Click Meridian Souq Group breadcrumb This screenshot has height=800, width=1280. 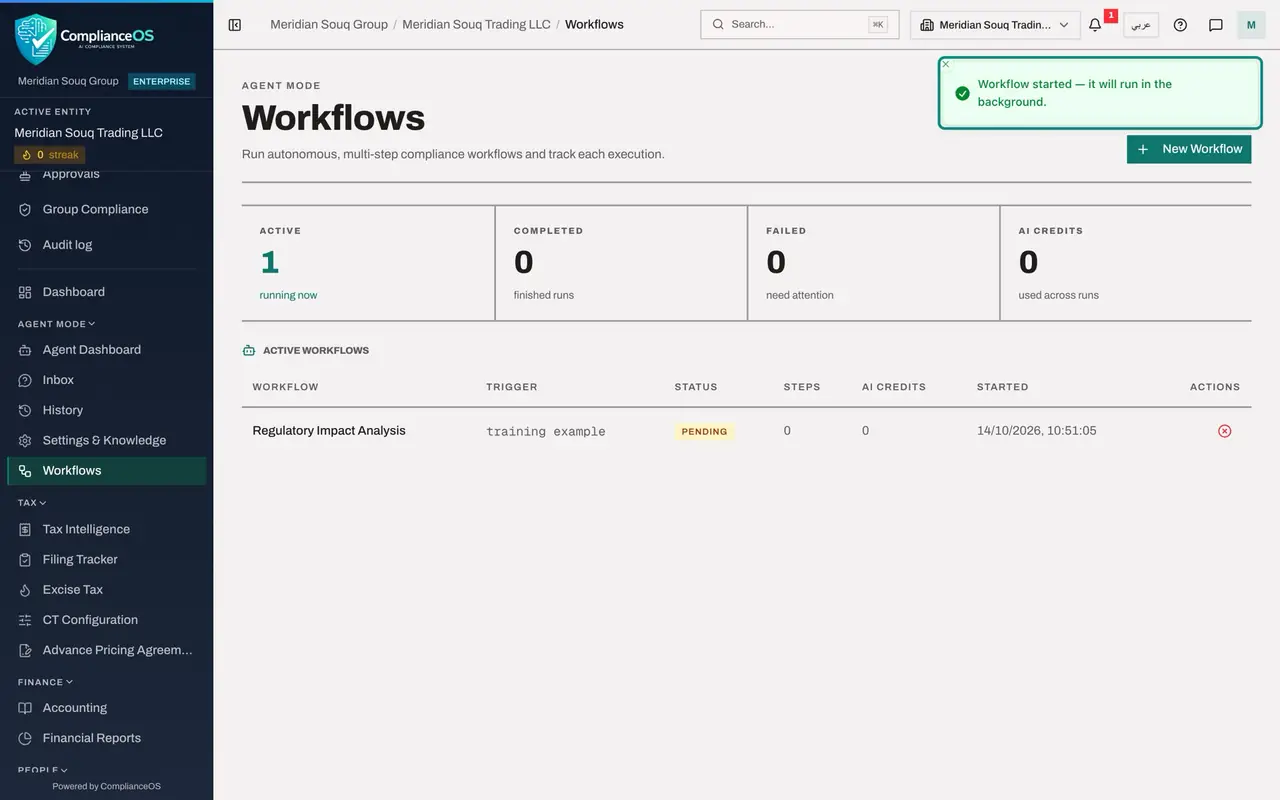point(329,24)
